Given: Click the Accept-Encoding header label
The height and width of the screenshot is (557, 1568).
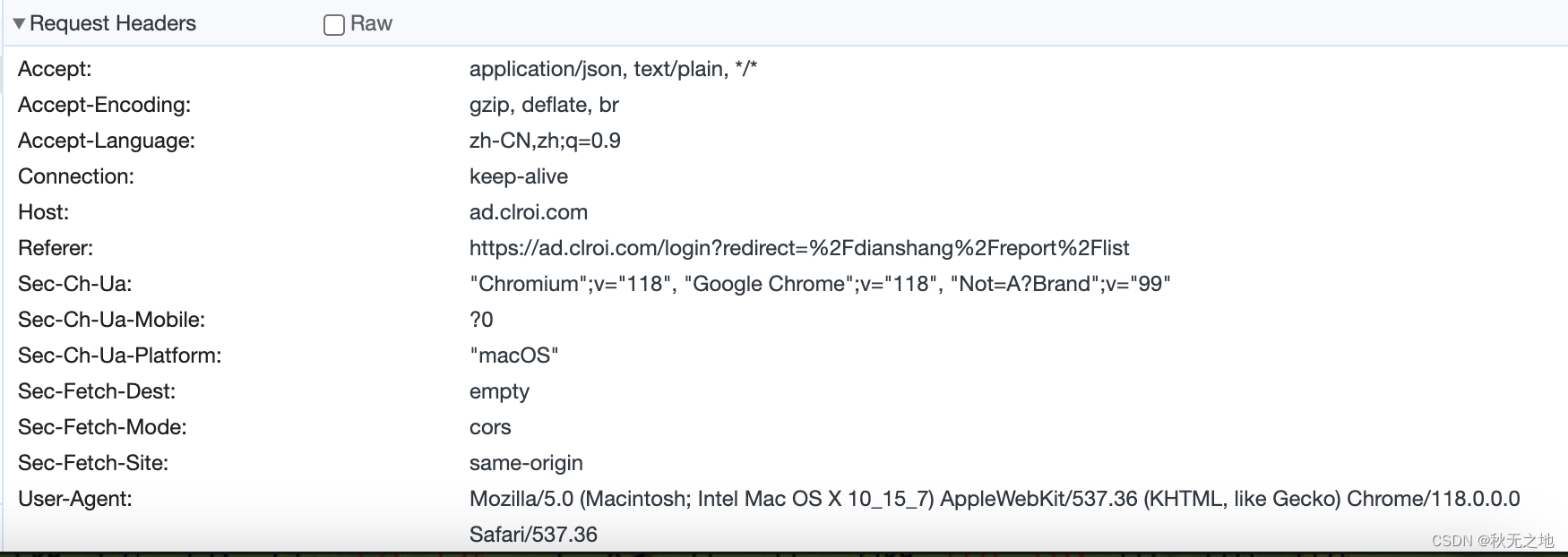Looking at the screenshot, I should 104,105.
